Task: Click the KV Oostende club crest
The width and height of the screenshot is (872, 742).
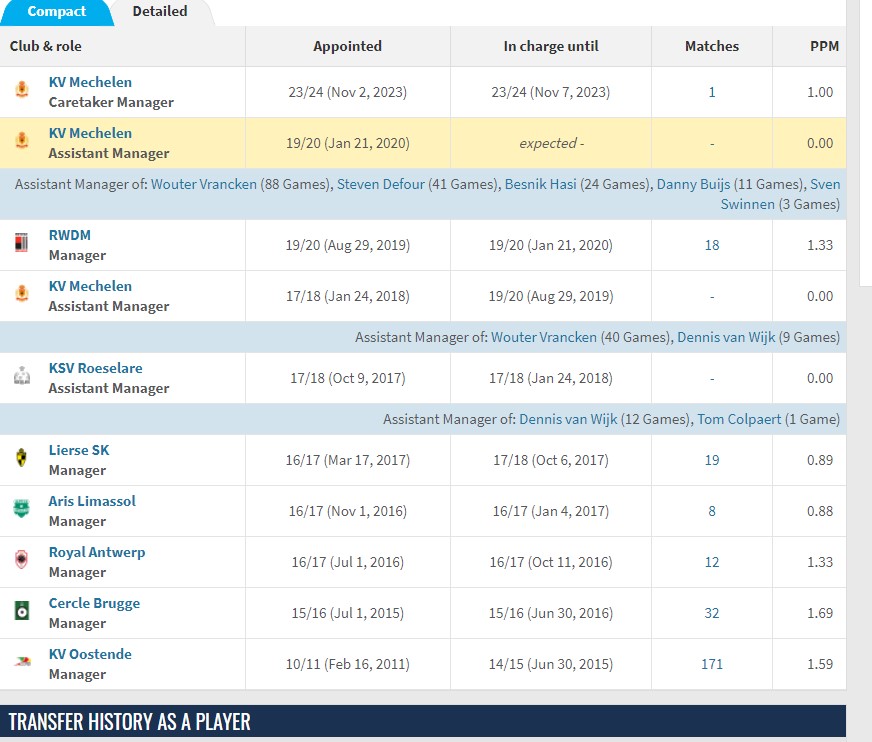Action: click(x=22, y=661)
